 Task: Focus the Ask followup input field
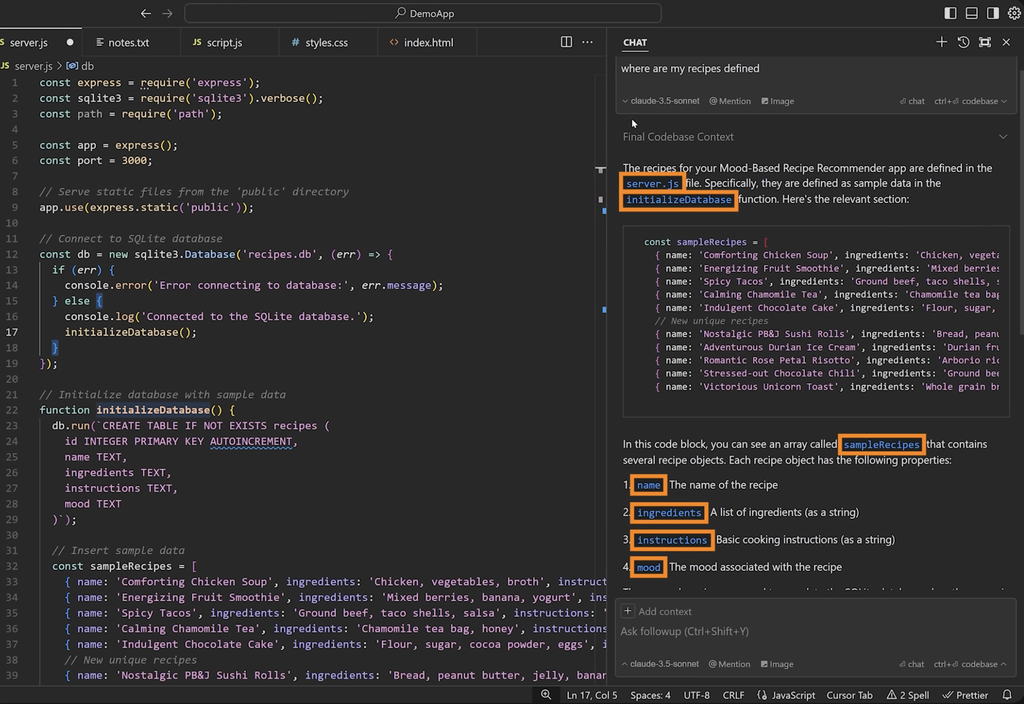(814, 632)
